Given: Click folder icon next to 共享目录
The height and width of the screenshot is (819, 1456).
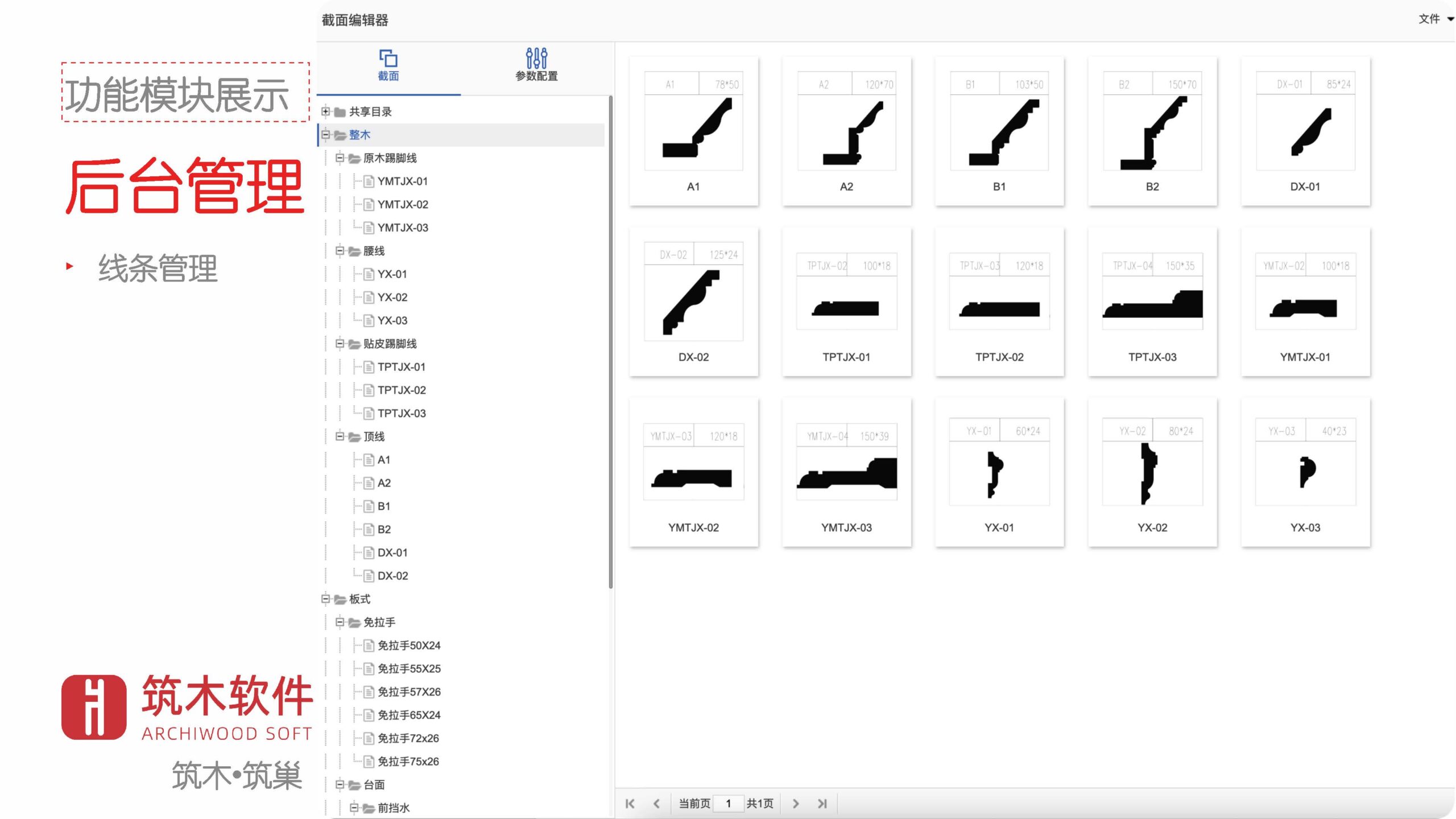Looking at the screenshot, I should (x=340, y=112).
